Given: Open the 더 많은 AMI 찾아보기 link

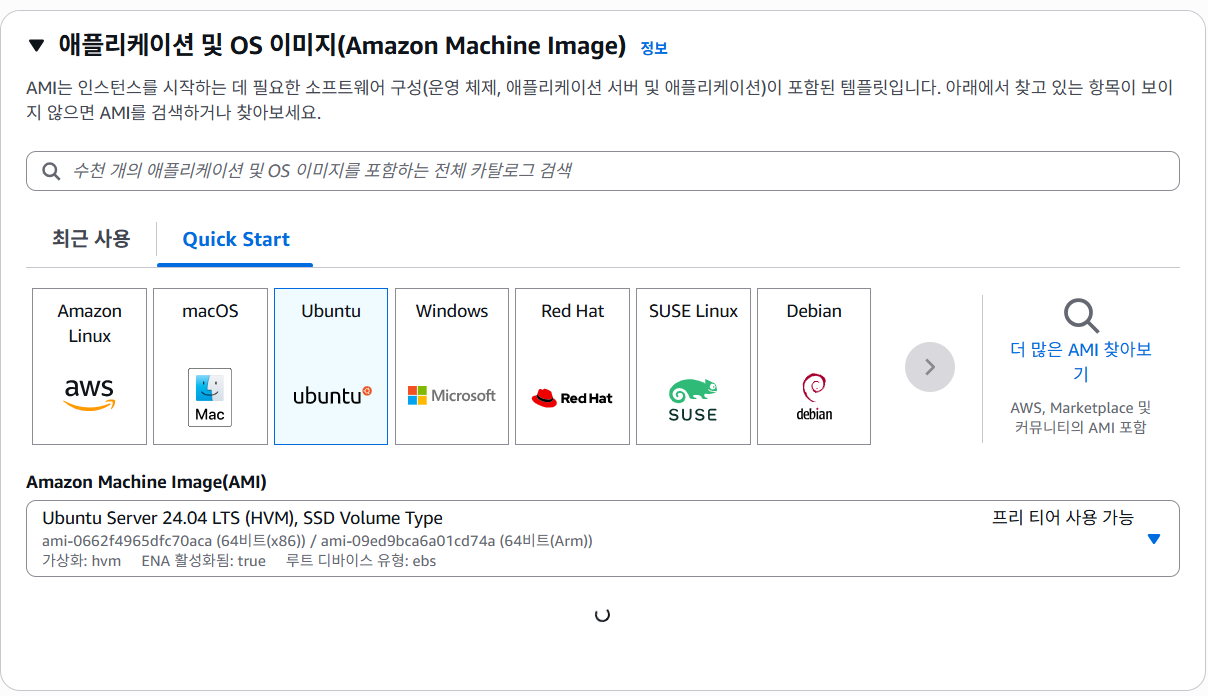Looking at the screenshot, I should coord(1081,362).
